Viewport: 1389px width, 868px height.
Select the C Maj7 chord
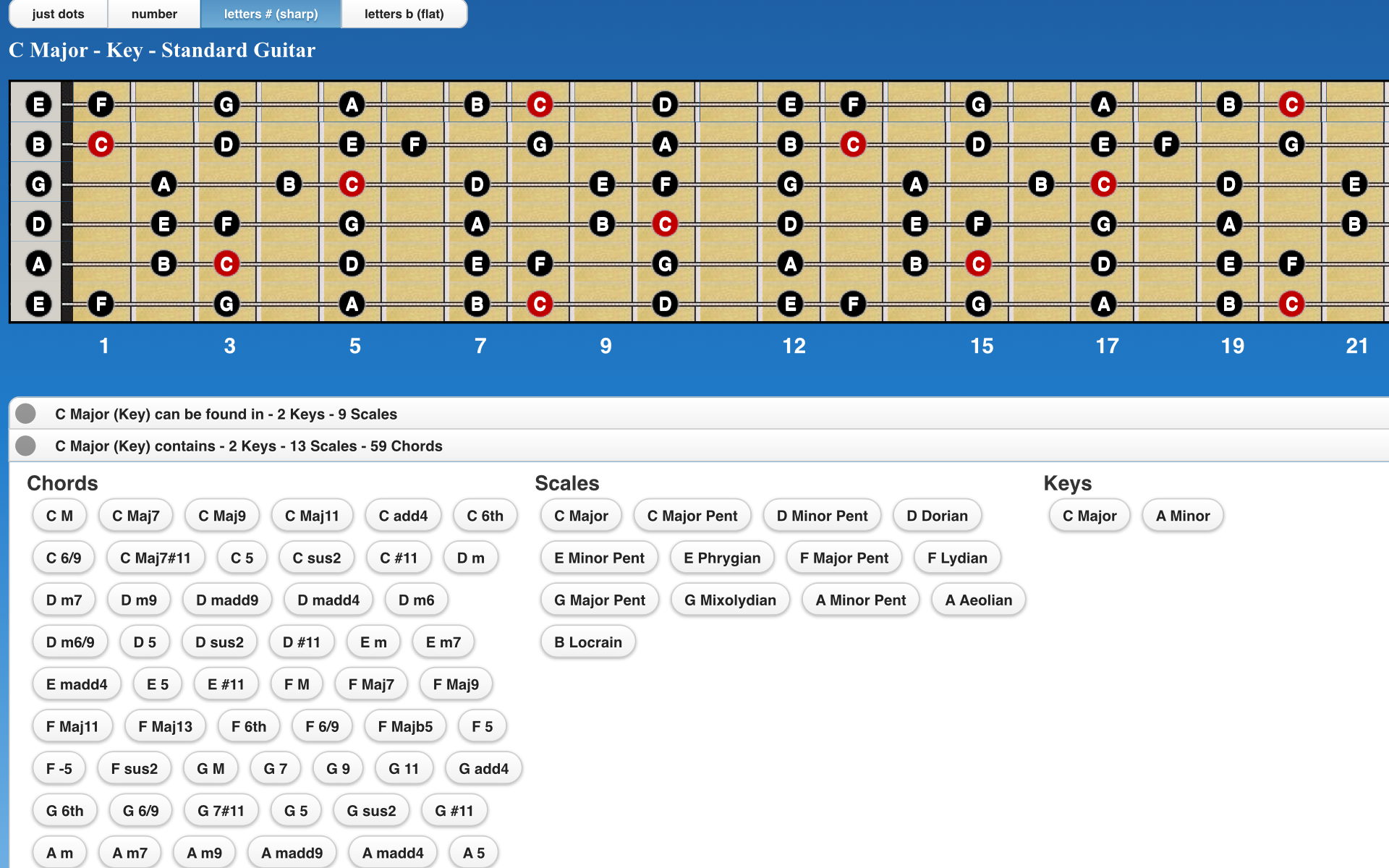pos(135,515)
